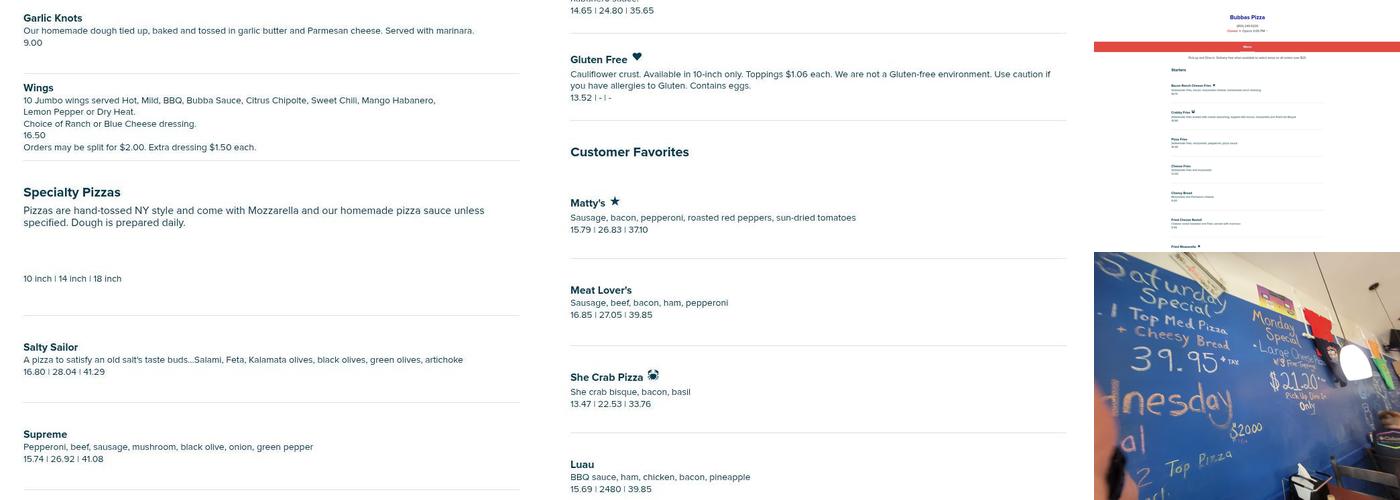Select the Supreme pizza title
The width and height of the screenshot is (1400, 500).
pos(45,434)
